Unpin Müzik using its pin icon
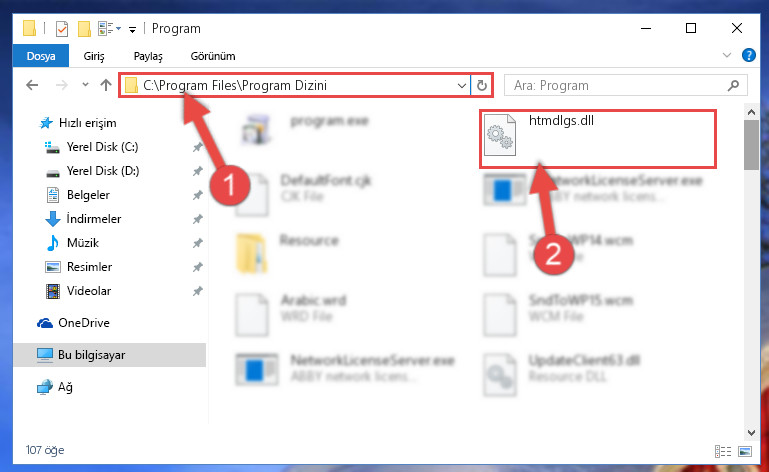This screenshot has height=472, width=769. coord(198,243)
